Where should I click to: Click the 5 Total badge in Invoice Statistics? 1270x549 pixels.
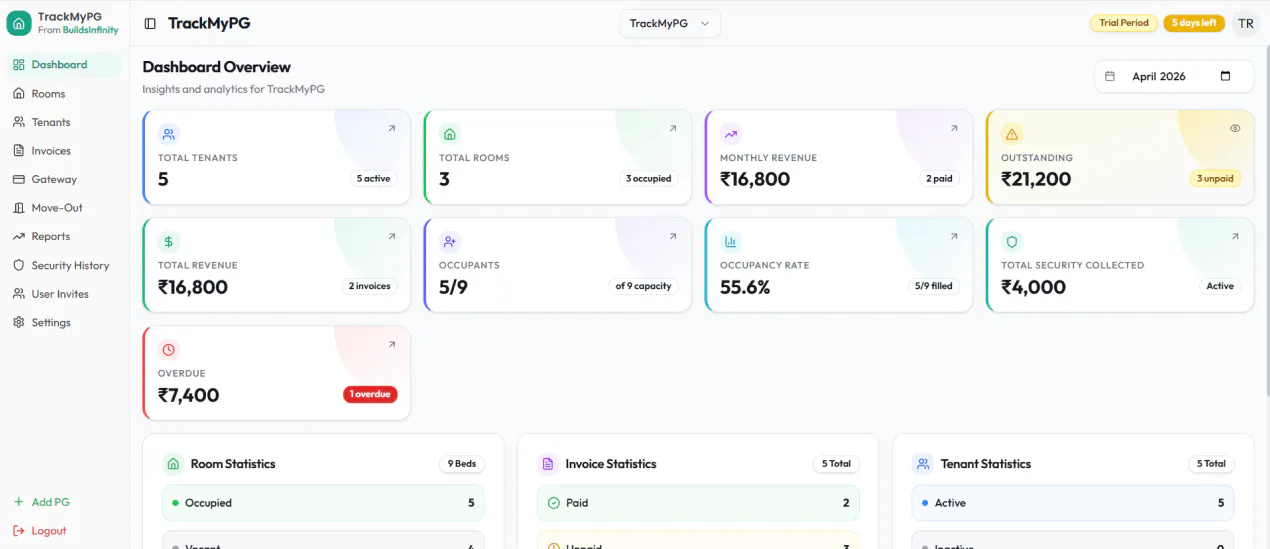point(836,464)
